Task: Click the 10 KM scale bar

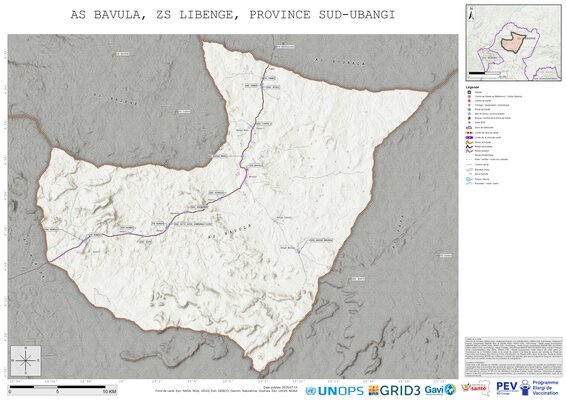Action: click(x=63, y=389)
